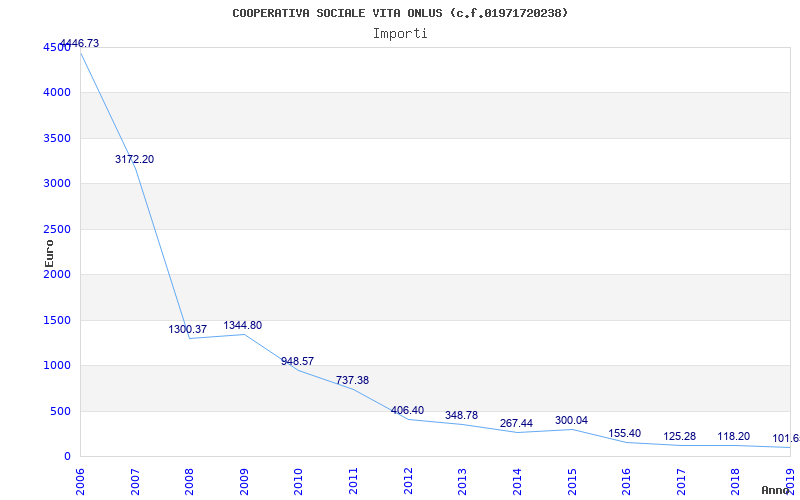The height and width of the screenshot is (500, 800).
Task: Click the 155.40 data point label
Action: (x=625, y=433)
